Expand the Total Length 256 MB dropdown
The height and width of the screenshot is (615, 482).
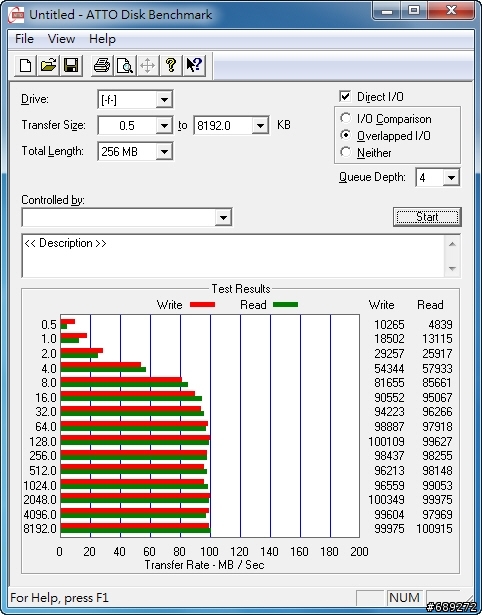click(x=164, y=151)
